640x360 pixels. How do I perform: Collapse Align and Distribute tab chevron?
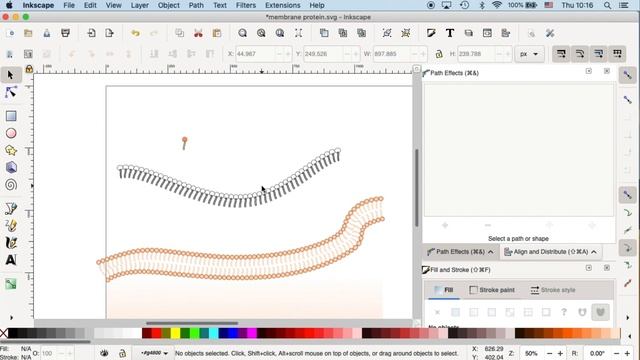pos(594,252)
